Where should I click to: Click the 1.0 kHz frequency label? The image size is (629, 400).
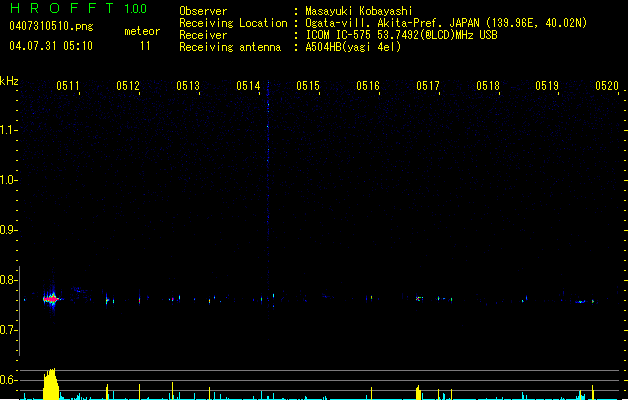click(x=7, y=180)
